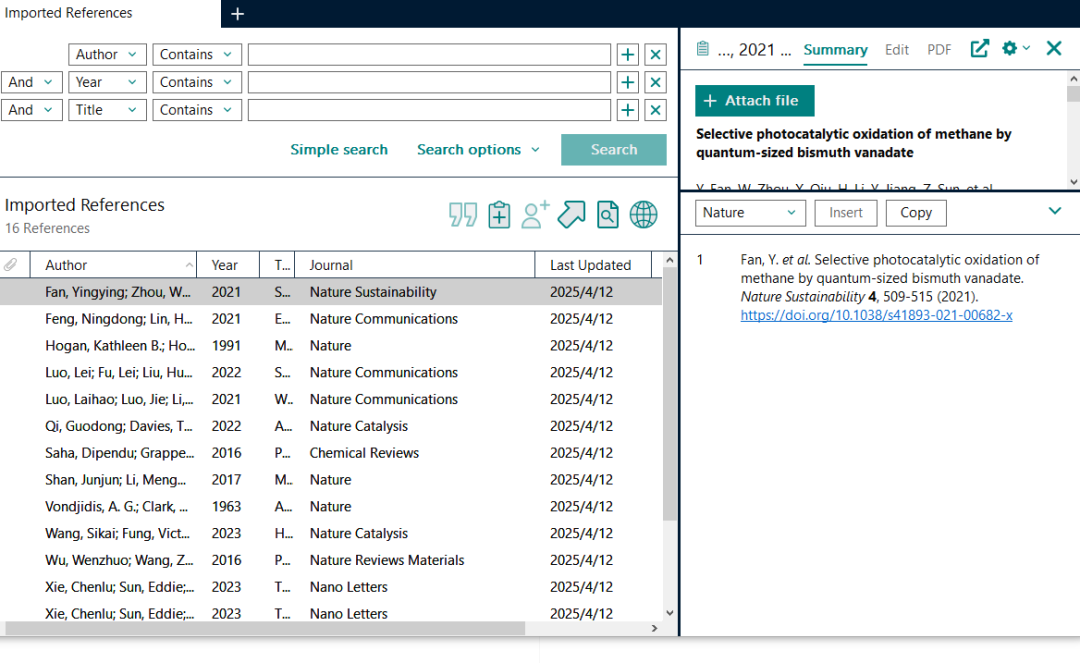Switch to the Edit tab
The height and width of the screenshot is (663, 1080).
(x=897, y=50)
